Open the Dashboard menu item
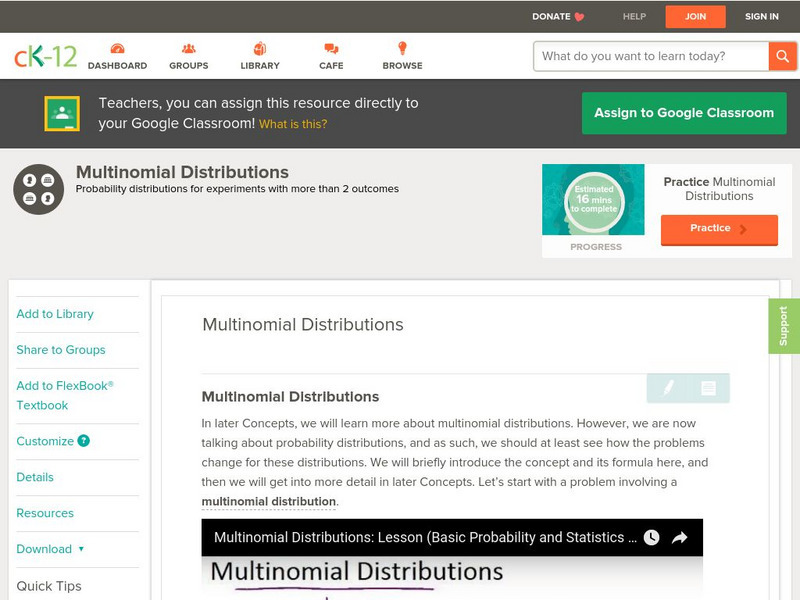Screen dimensions: 800x600 [117, 65]
